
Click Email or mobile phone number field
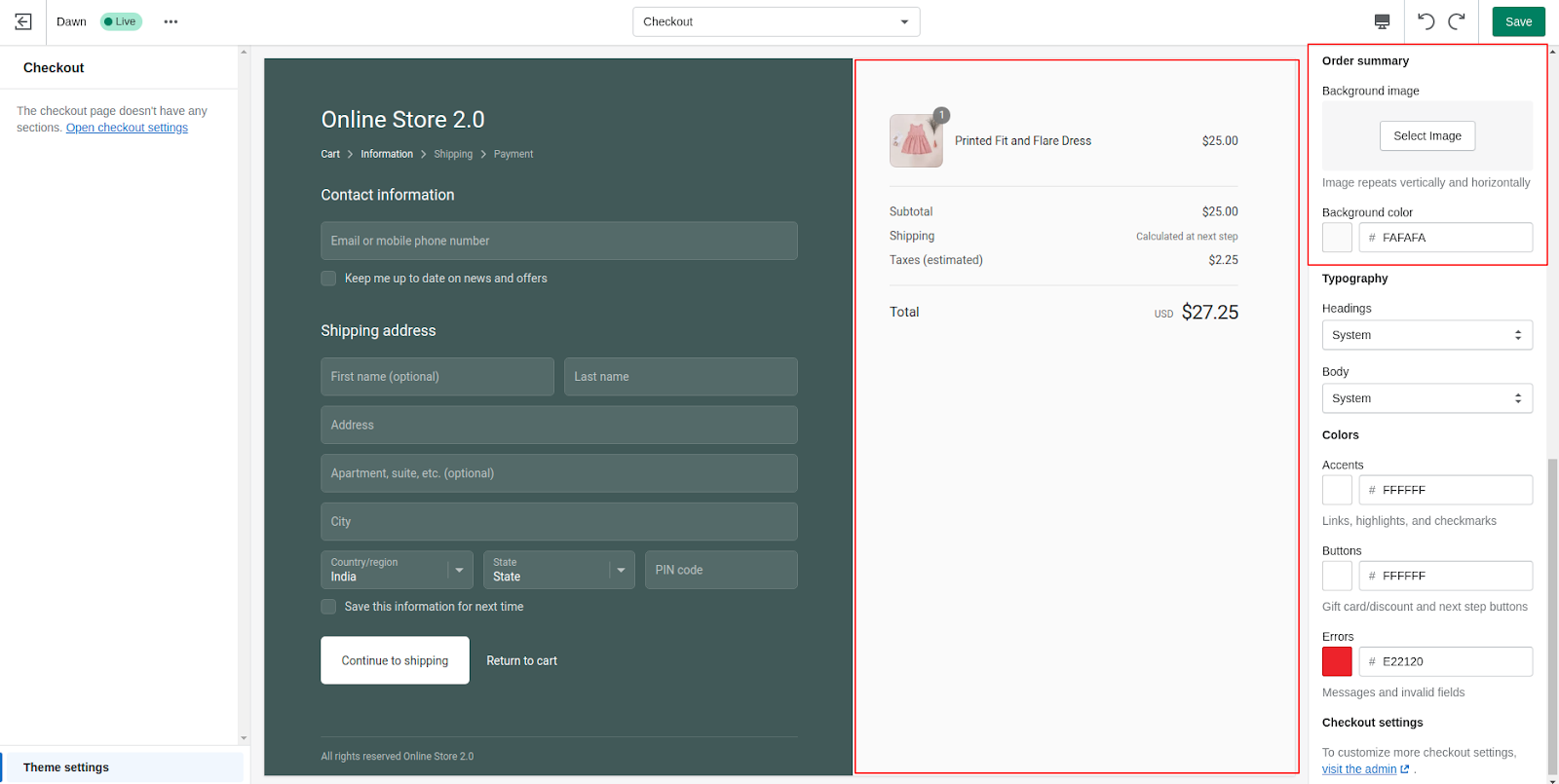(559, 241)
